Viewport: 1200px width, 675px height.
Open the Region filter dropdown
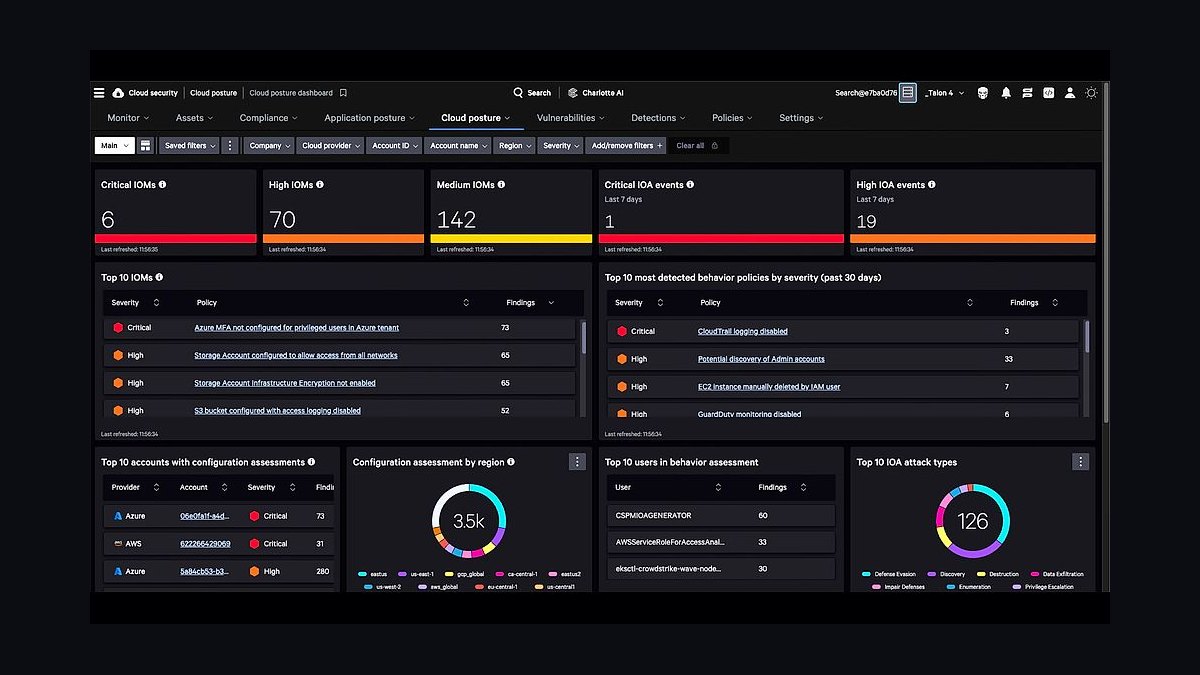click(x=515, y=145)
